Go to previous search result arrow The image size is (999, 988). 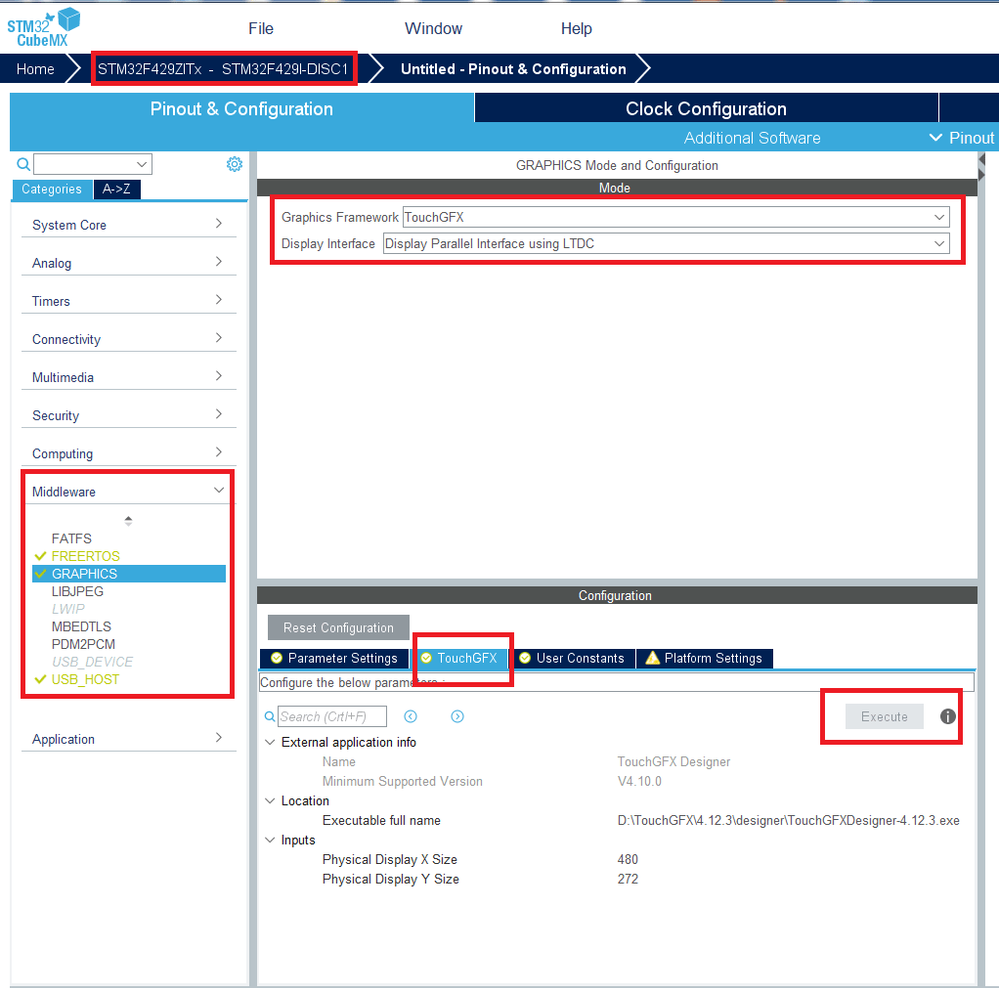point(411,717)
